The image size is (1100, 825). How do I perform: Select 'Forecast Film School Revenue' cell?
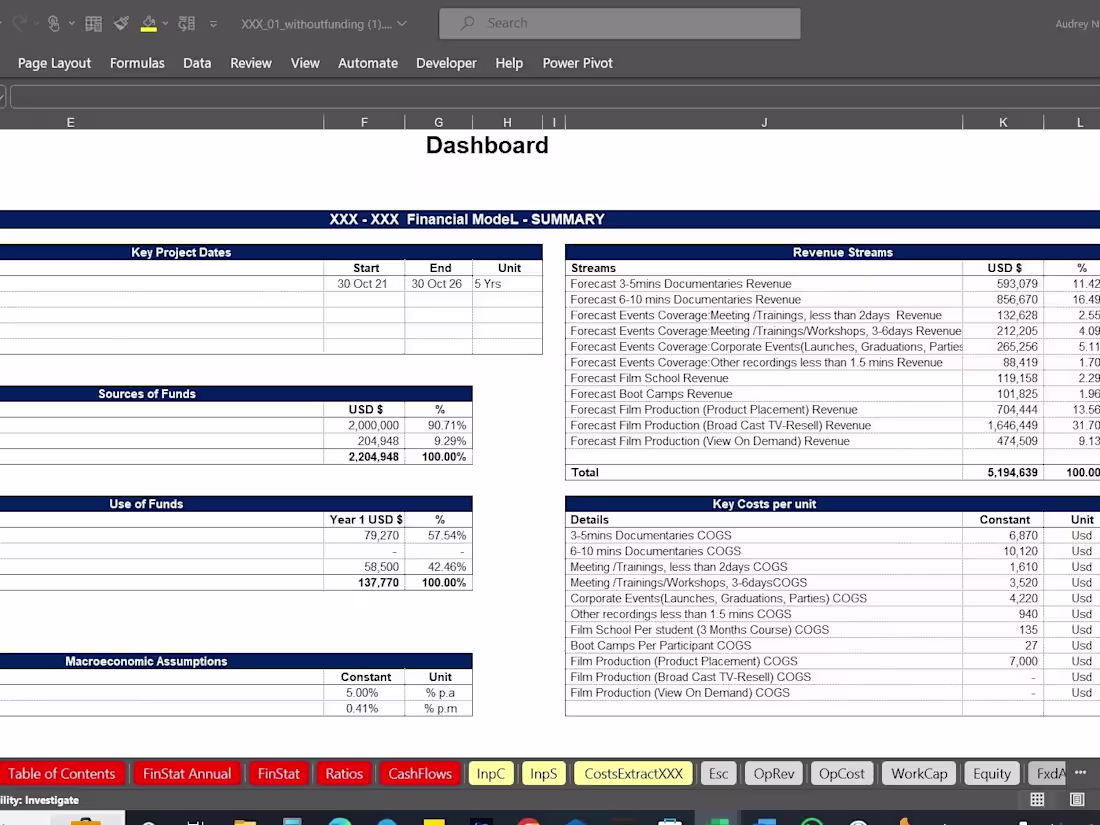764,378
